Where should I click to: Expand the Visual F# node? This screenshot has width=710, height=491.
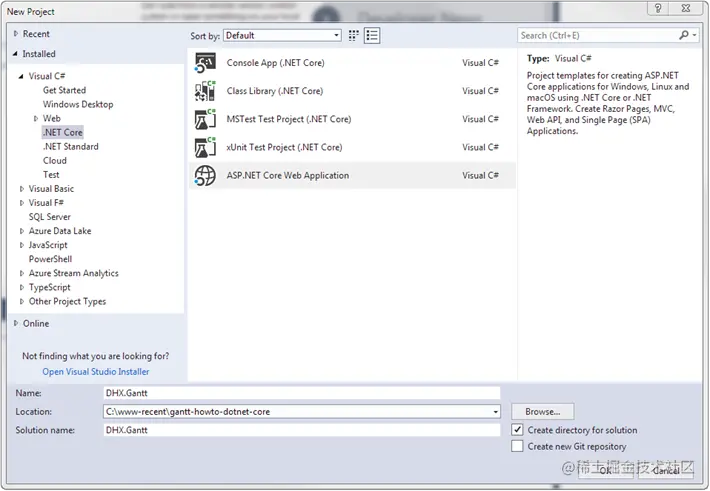21,202
